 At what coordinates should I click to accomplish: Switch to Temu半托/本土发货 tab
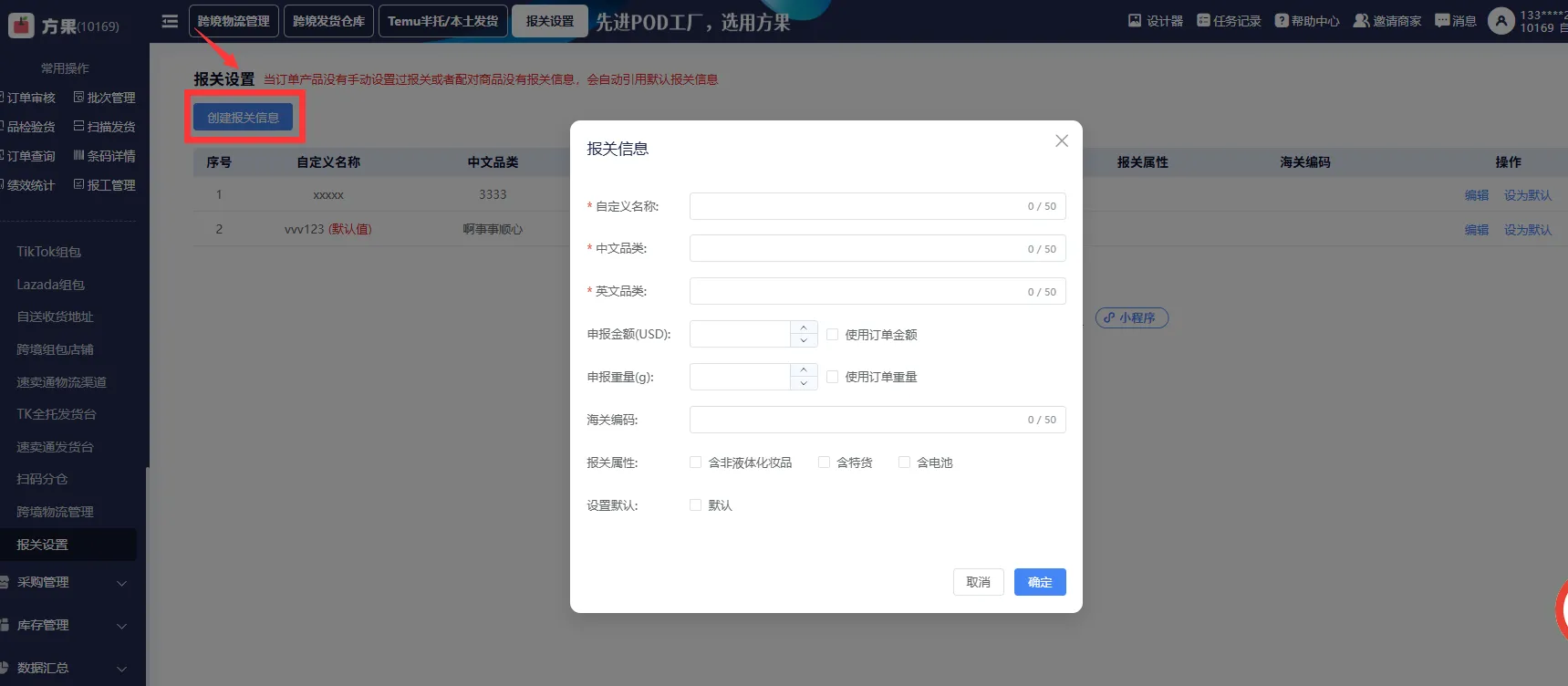pos(442,21)
